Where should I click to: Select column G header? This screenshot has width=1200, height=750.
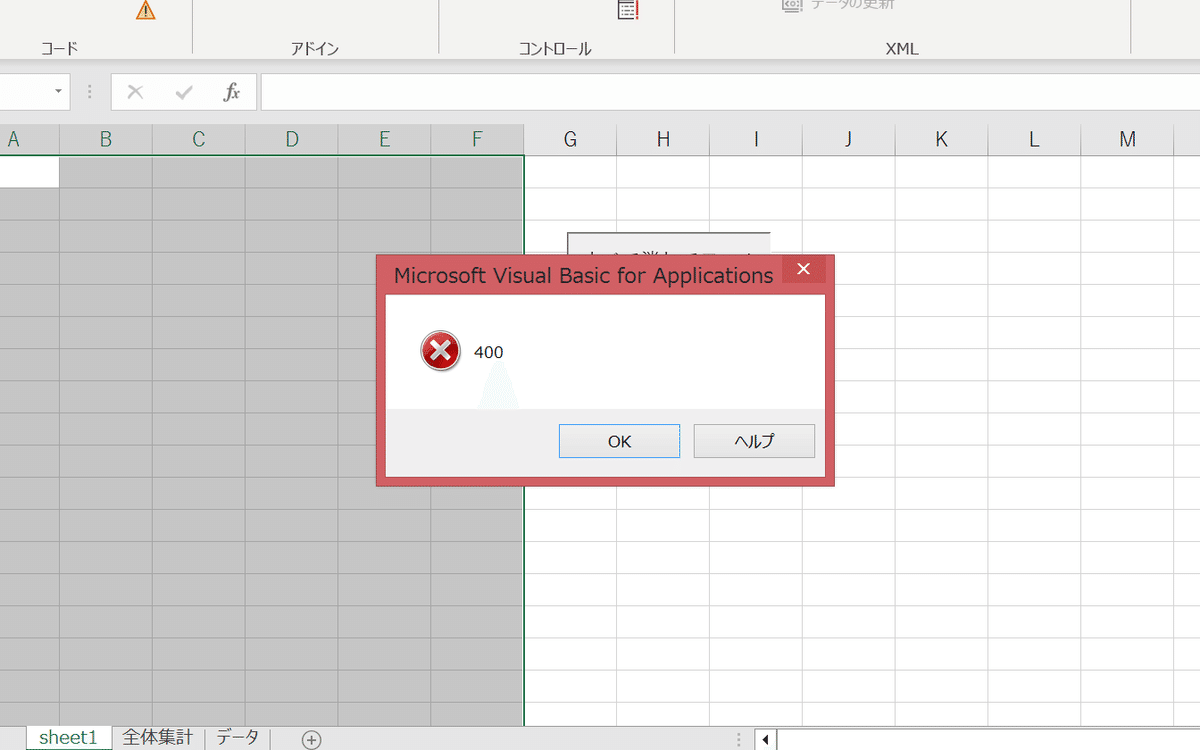(570, 140)
